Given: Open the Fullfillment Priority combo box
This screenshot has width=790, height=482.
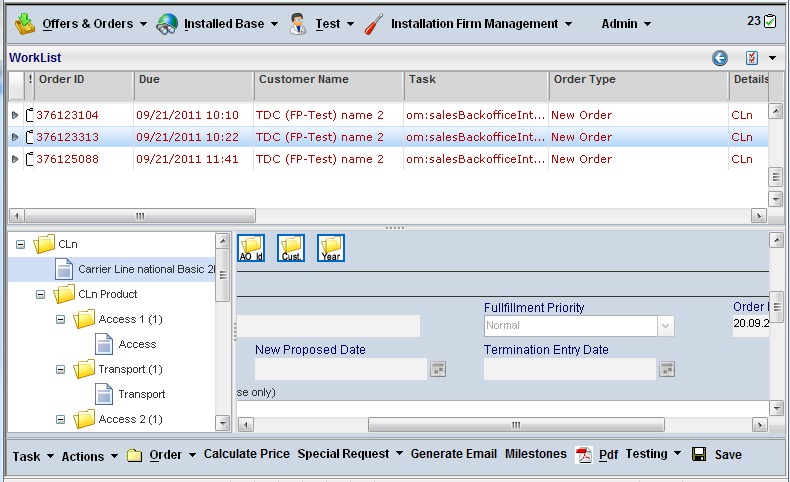Looking at the screenshot, I should tap(665, 326).
